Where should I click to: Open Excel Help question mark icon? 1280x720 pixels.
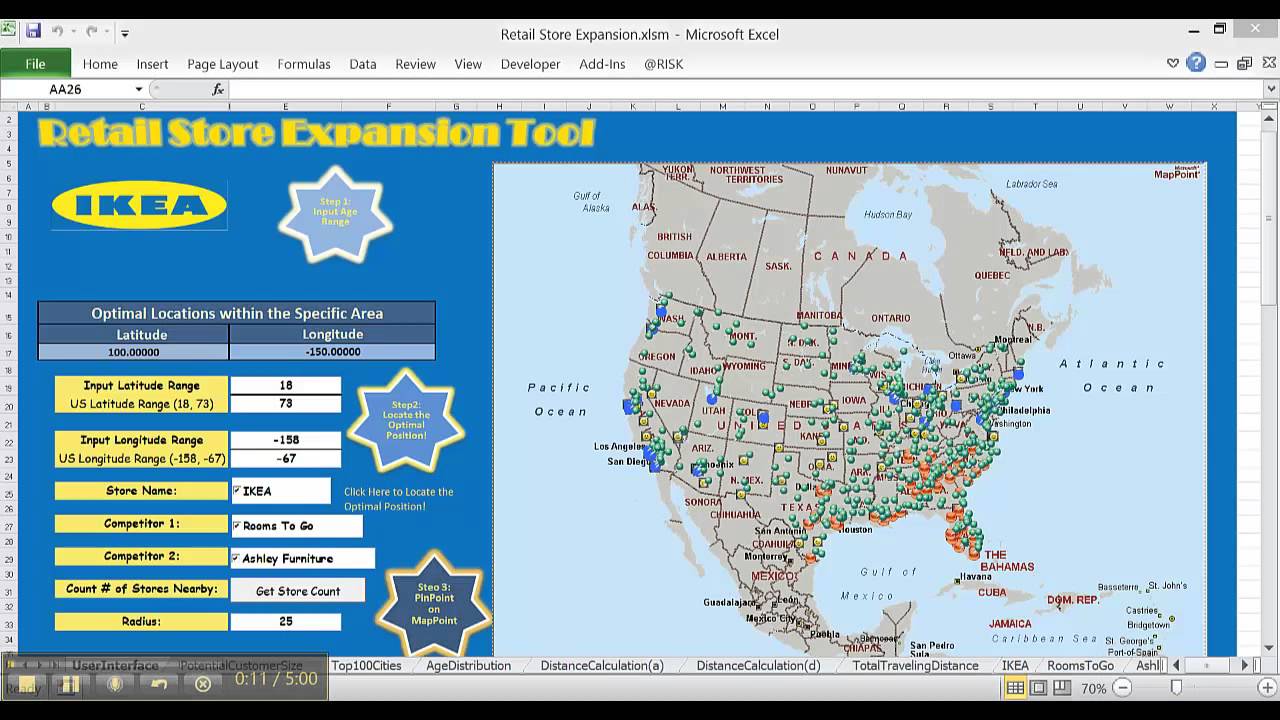pyautogui.click(x=1196, y=63)
